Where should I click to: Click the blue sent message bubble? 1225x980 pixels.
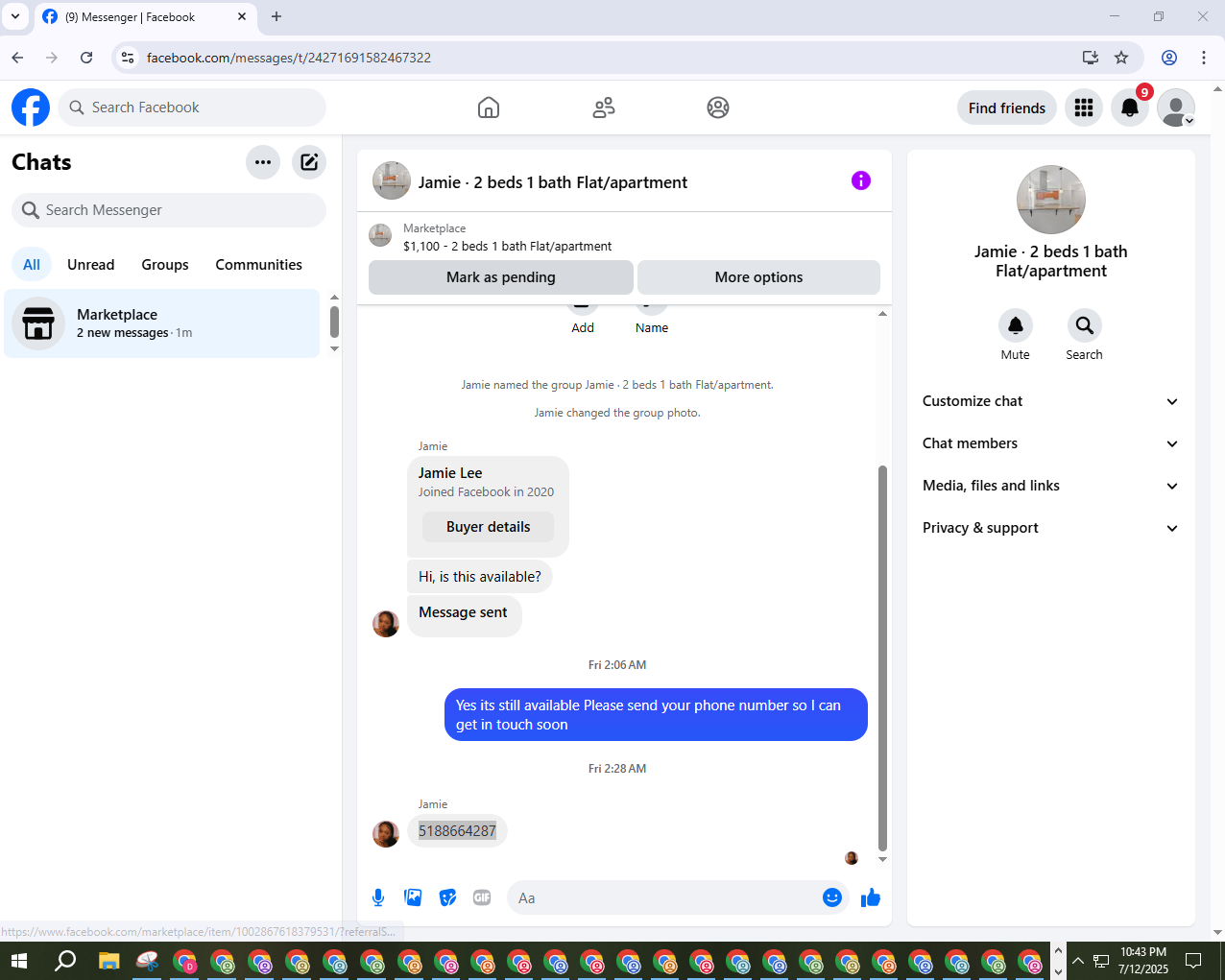coord(656,715)
